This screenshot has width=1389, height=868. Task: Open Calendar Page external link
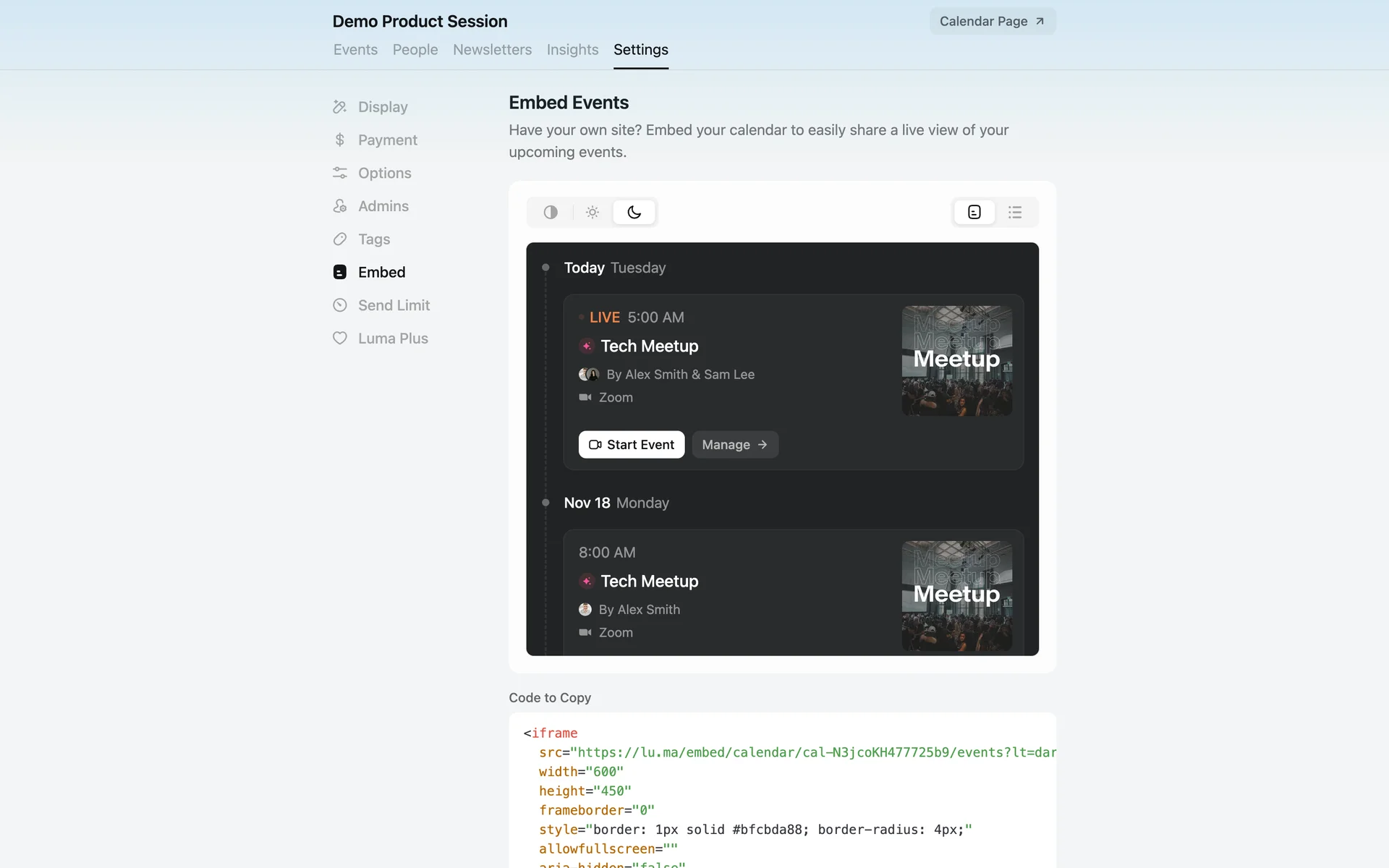point(992,22)
